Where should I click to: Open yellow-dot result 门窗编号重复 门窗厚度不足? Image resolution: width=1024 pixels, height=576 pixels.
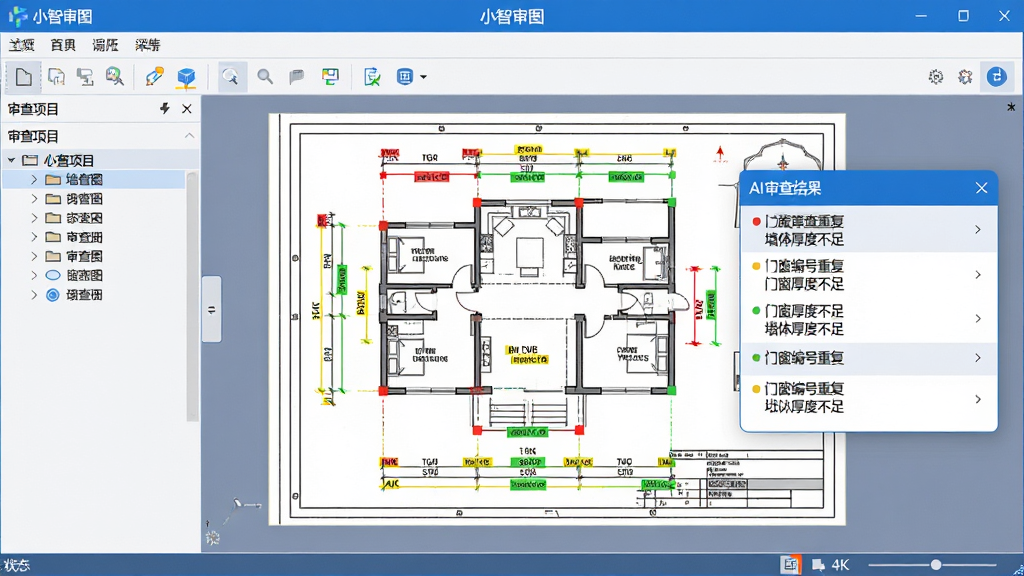coord(869,275)
